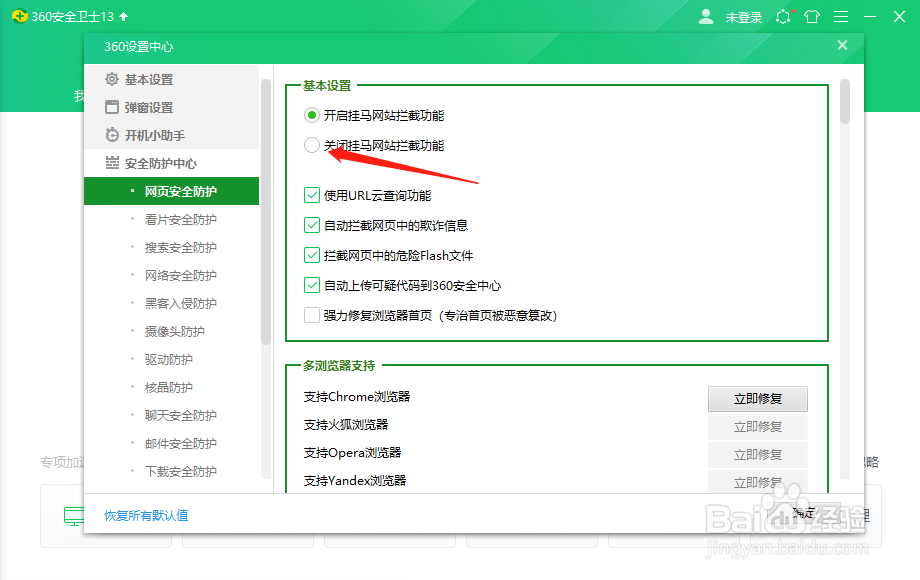
Task: Click the settings content vertical scrollbar
Action: [845, 101]
